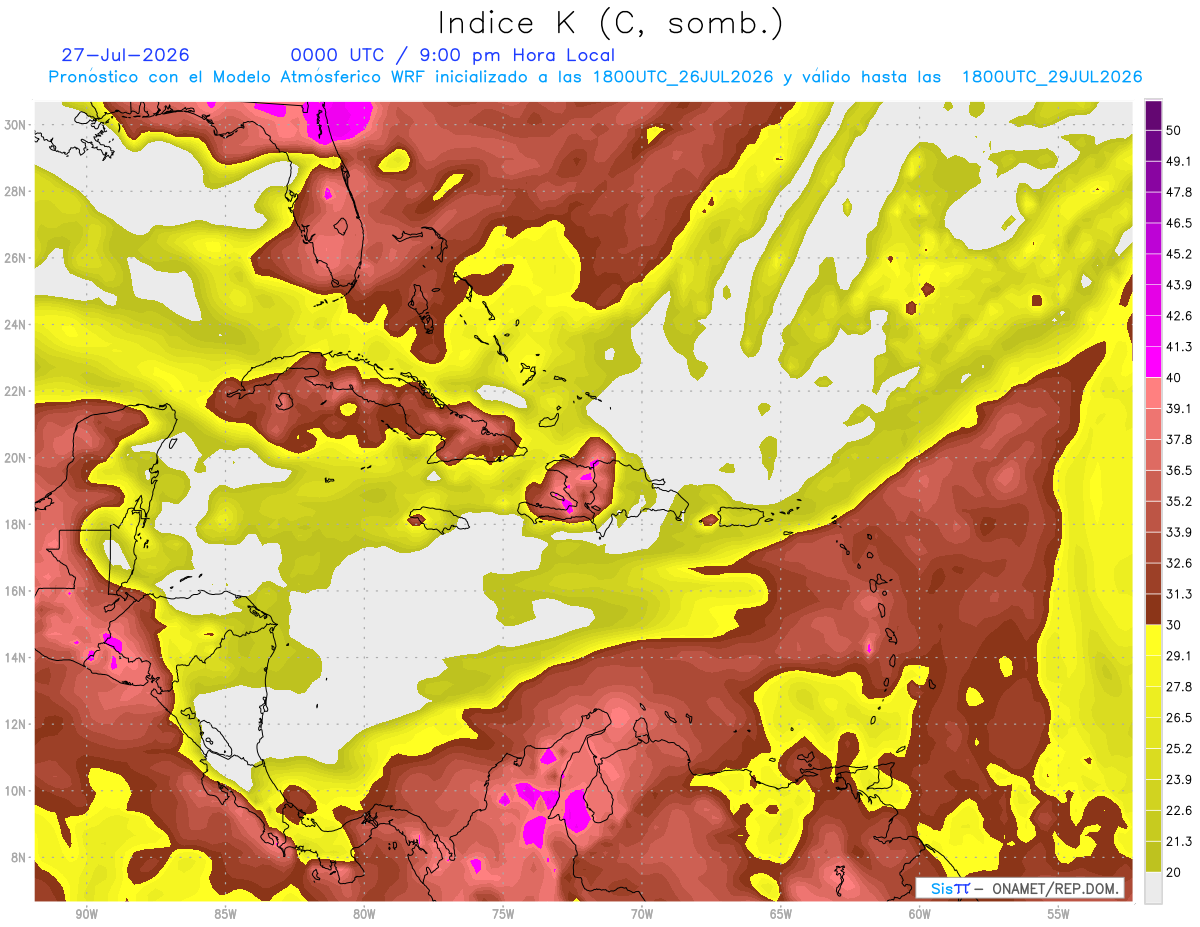Viewport: 1200px width, 927px height.
Task: Click the latitude axis label '24N'
Action: [15, 325]
